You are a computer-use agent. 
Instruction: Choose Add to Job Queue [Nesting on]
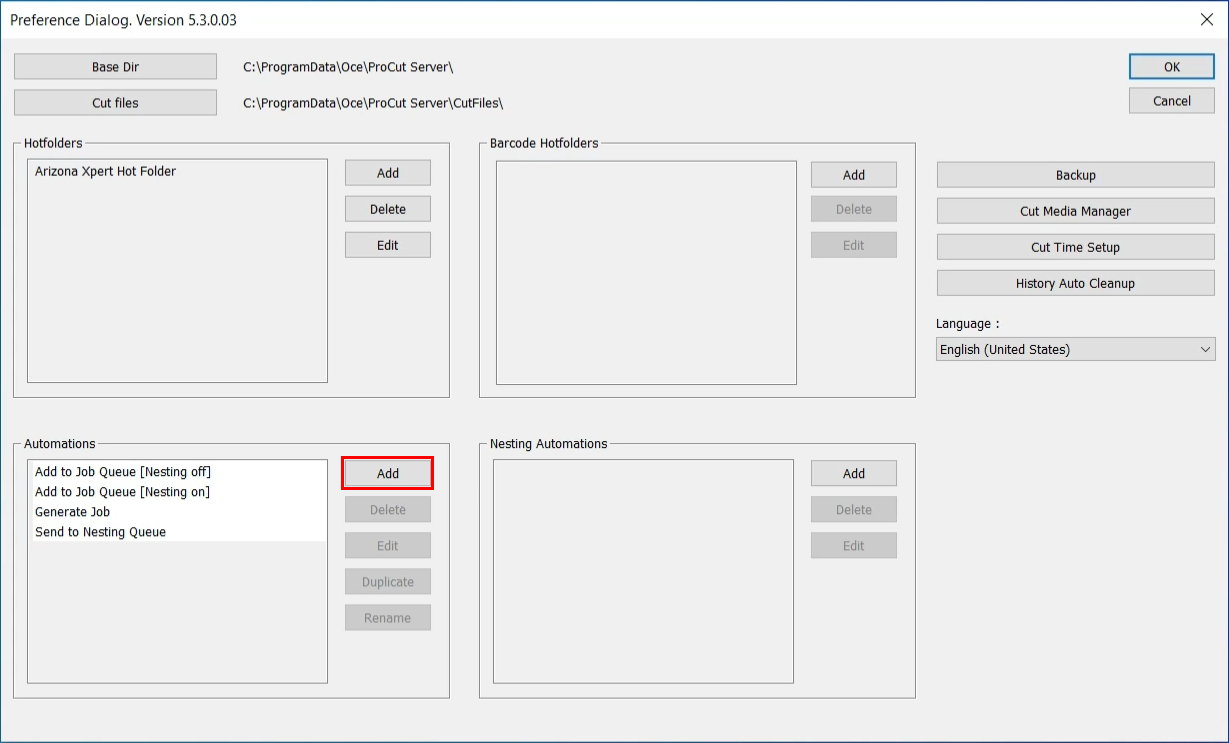coord(122,492)
